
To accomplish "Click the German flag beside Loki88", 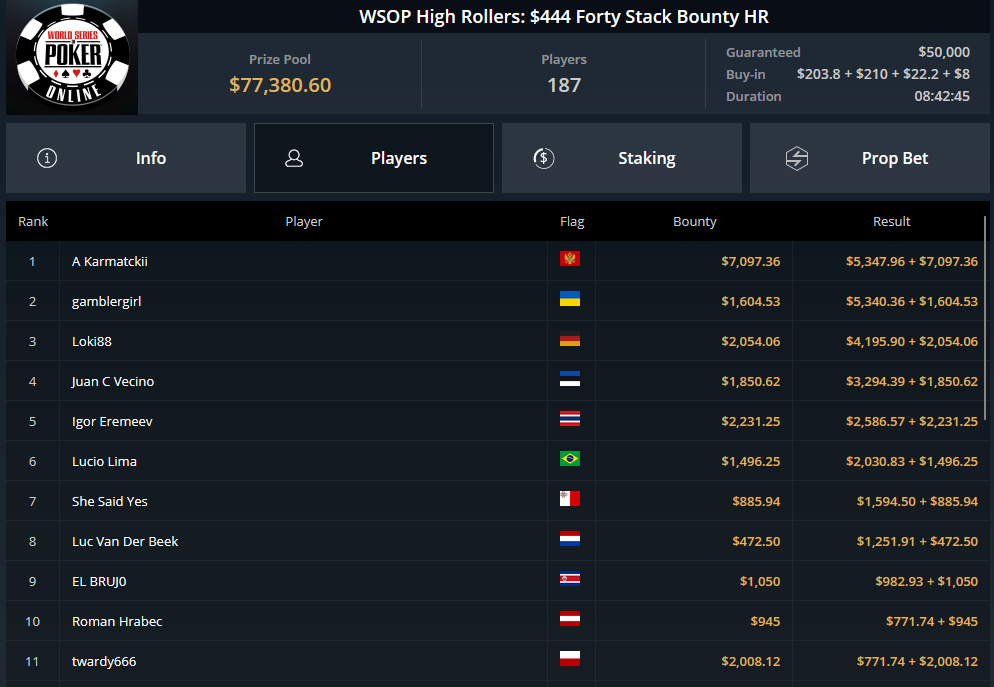I will 570,338.
